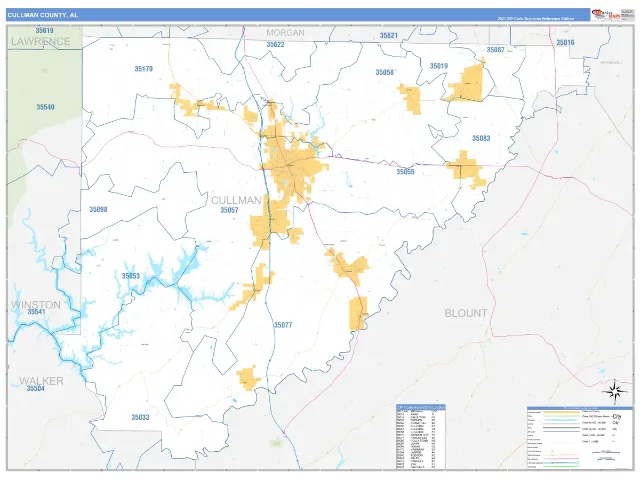
Task: Select ZIP code label 35619
Action: tap(44, 31)
